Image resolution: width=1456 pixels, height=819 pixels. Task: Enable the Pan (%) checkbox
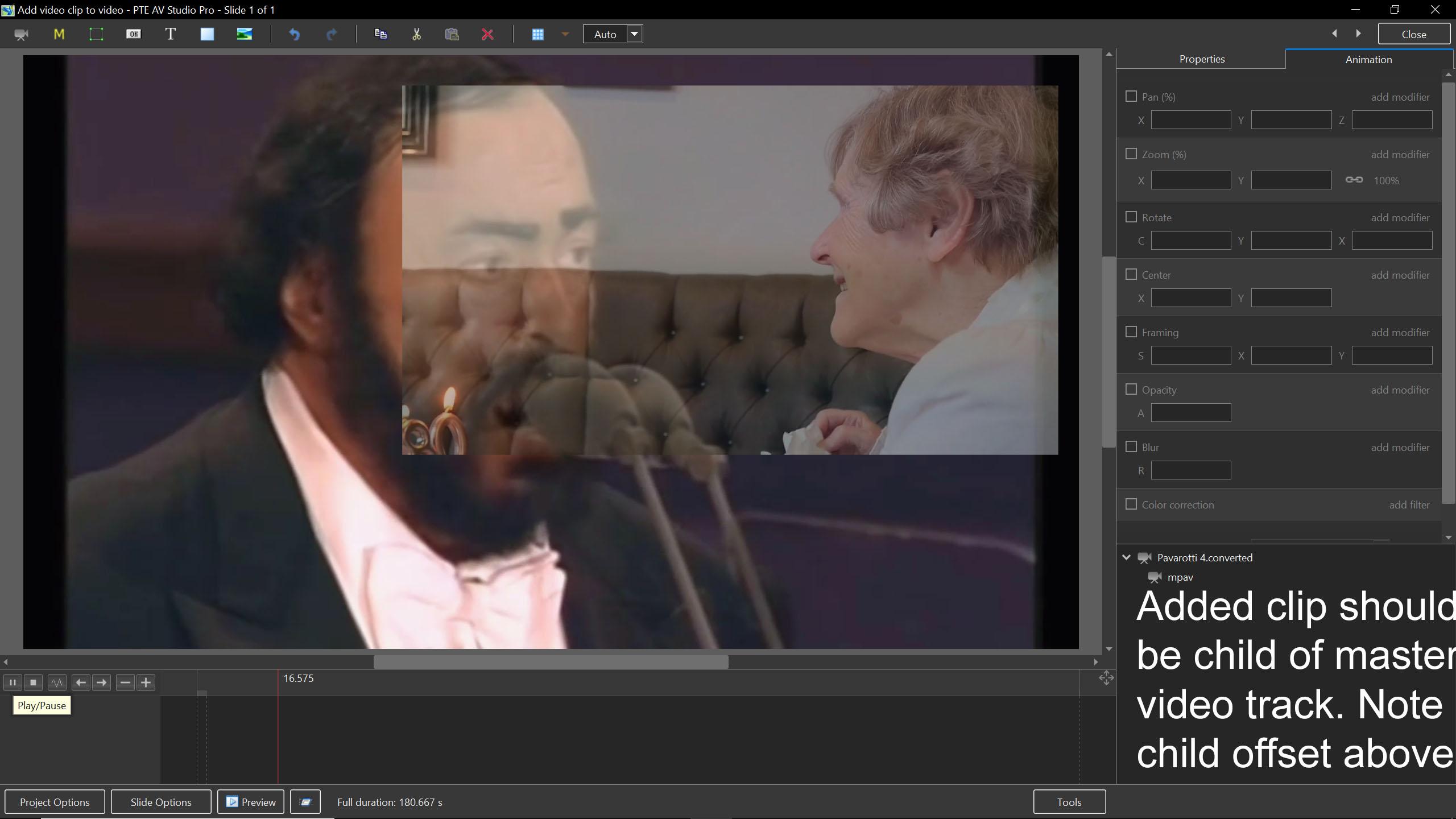(1131, 97)
